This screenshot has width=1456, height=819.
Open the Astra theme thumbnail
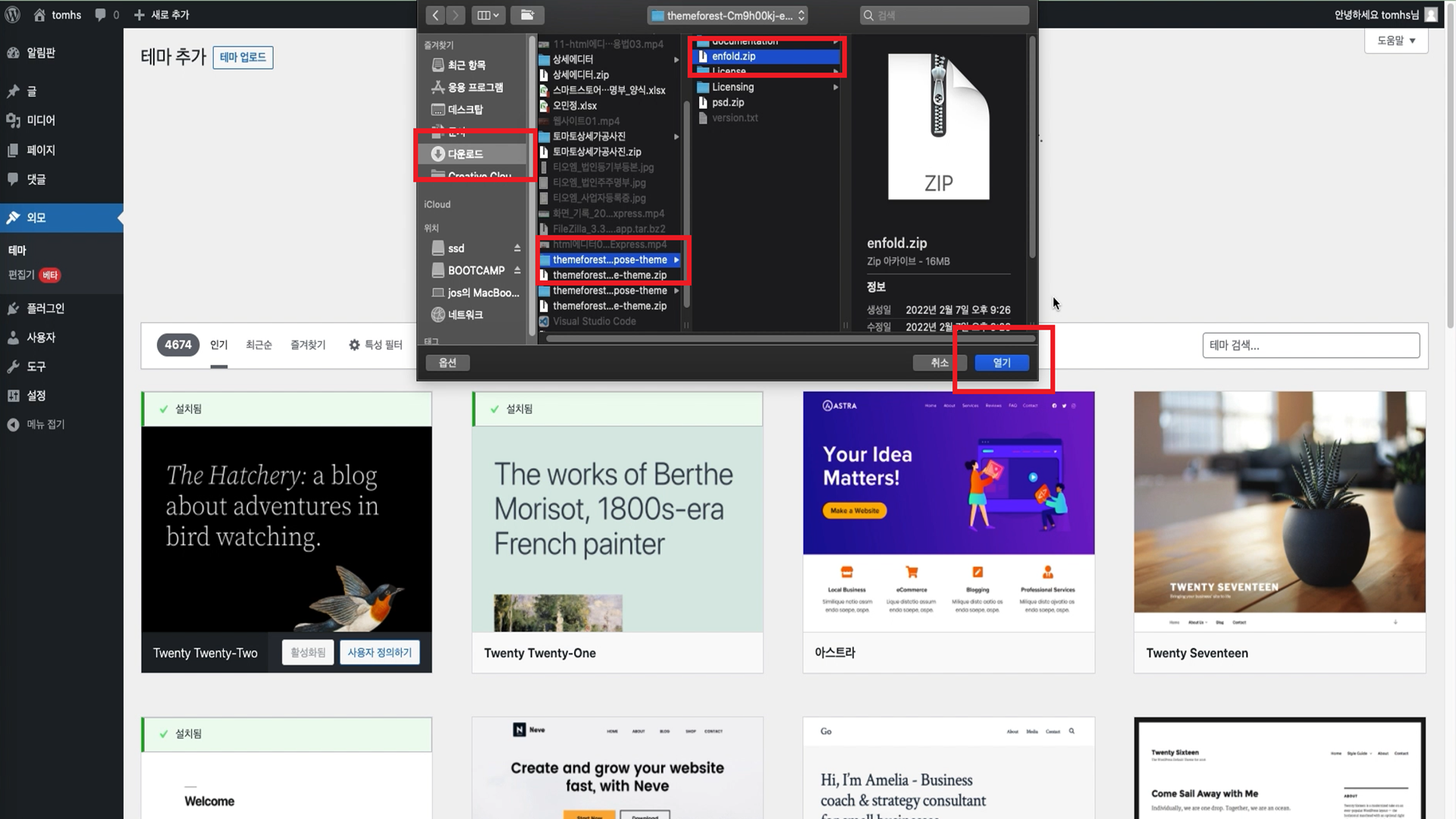(949, 511)
